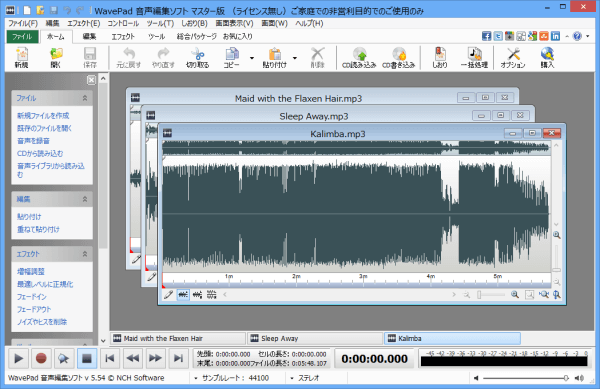Click the go-to-end playback button
The image size is (600, 389).
click(x=178, y=358)
